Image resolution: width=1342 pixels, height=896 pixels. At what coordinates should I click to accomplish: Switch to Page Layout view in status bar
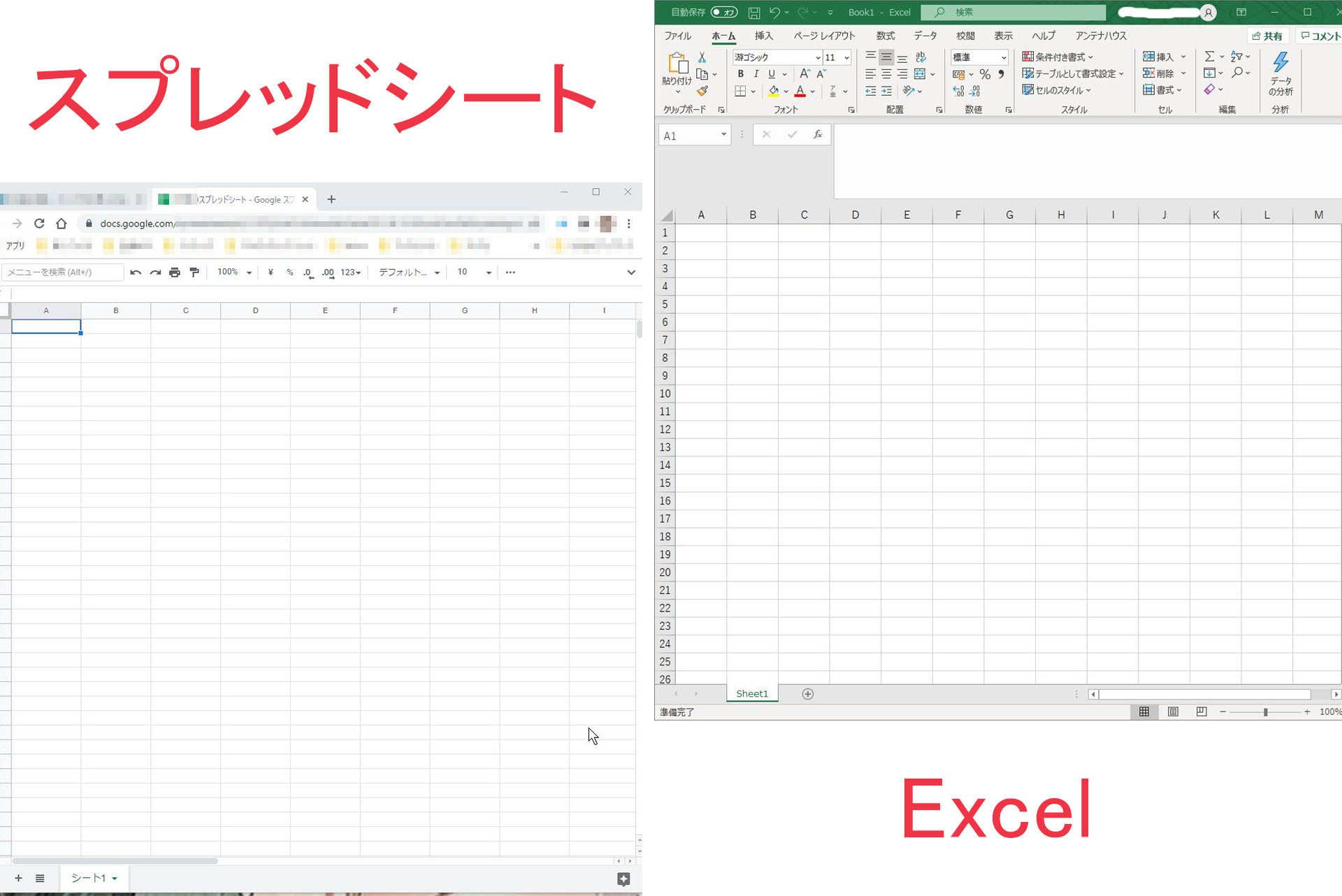1173,712
